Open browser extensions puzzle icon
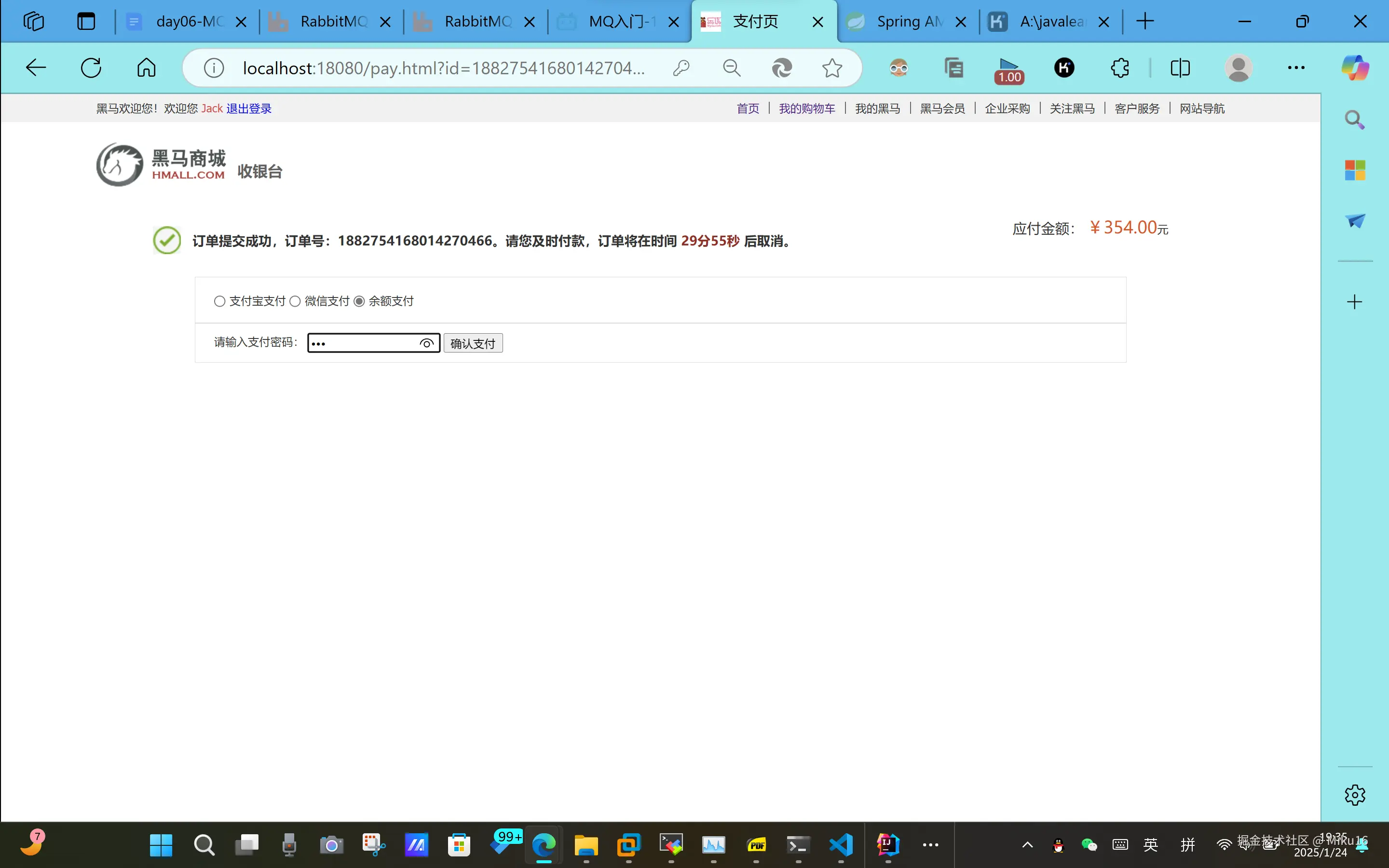Image resolution: width=1389 pixels, height=868 pixels. click(1119, 68)
